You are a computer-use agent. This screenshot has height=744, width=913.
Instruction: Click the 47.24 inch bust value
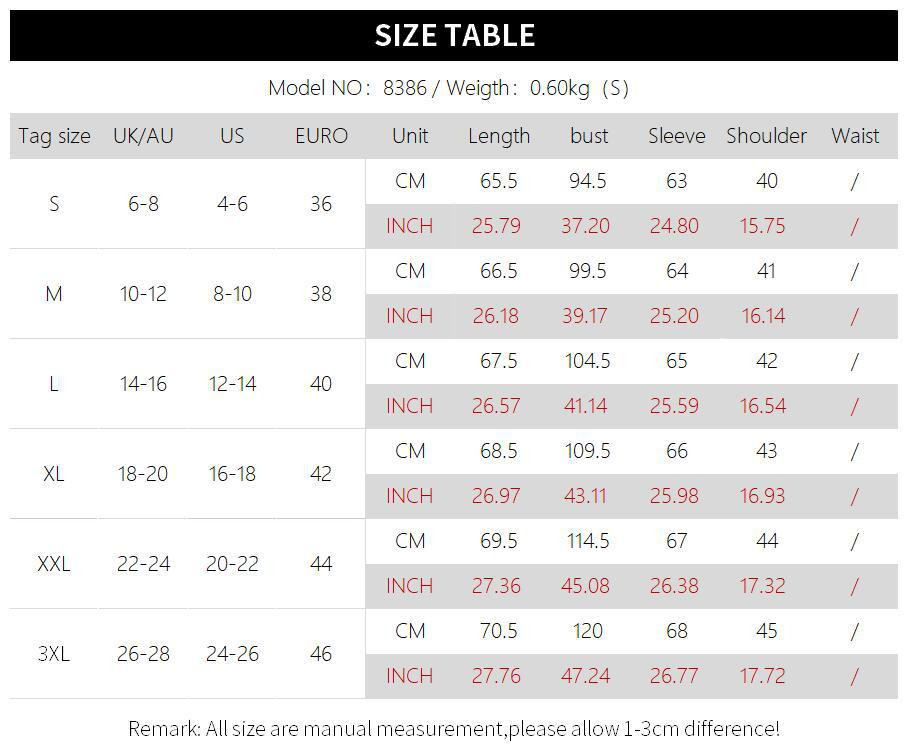[x=585, y=676]
